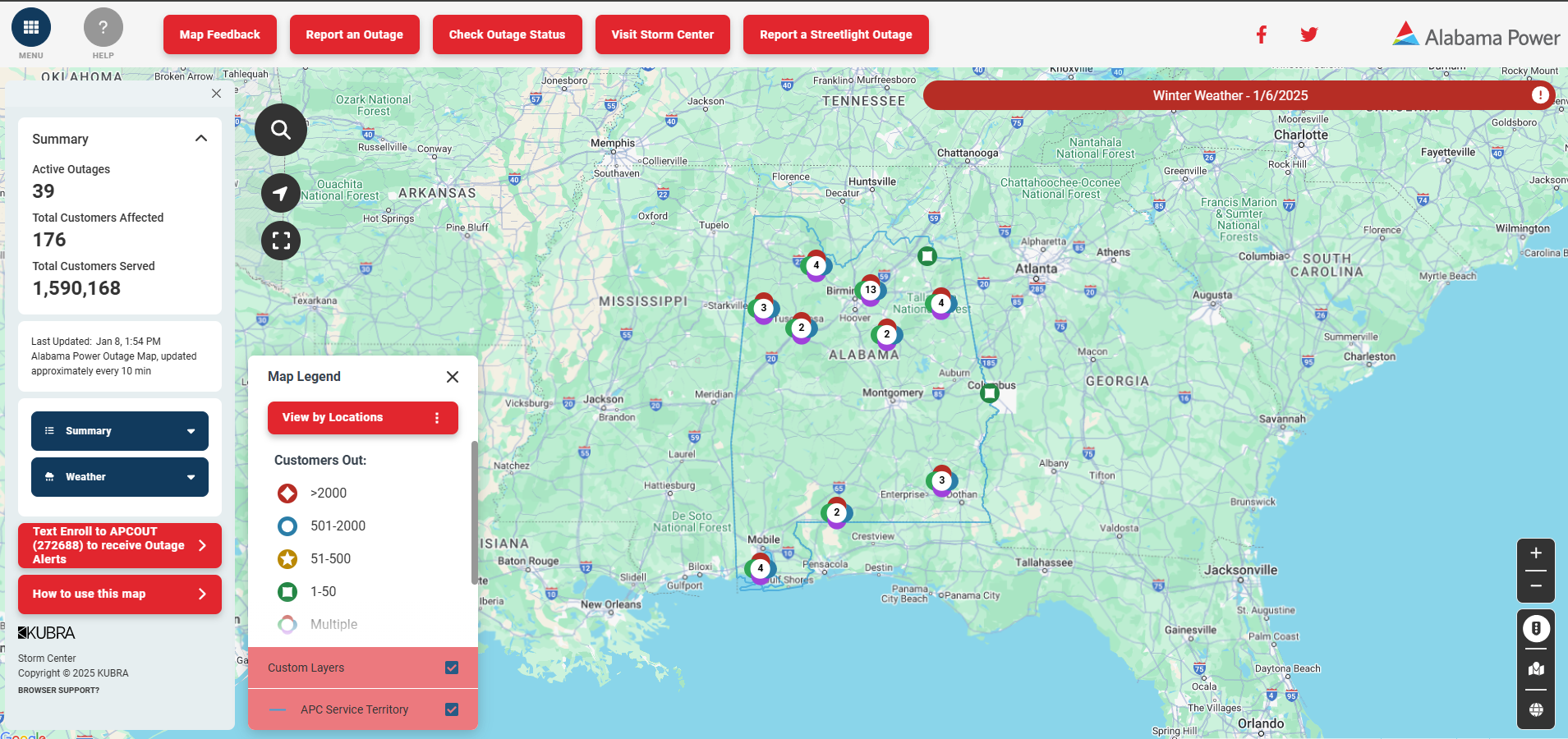Screen dimensions: 1568x739
Task: Click the Map Legend scrollbar
Action: [474, 513]
